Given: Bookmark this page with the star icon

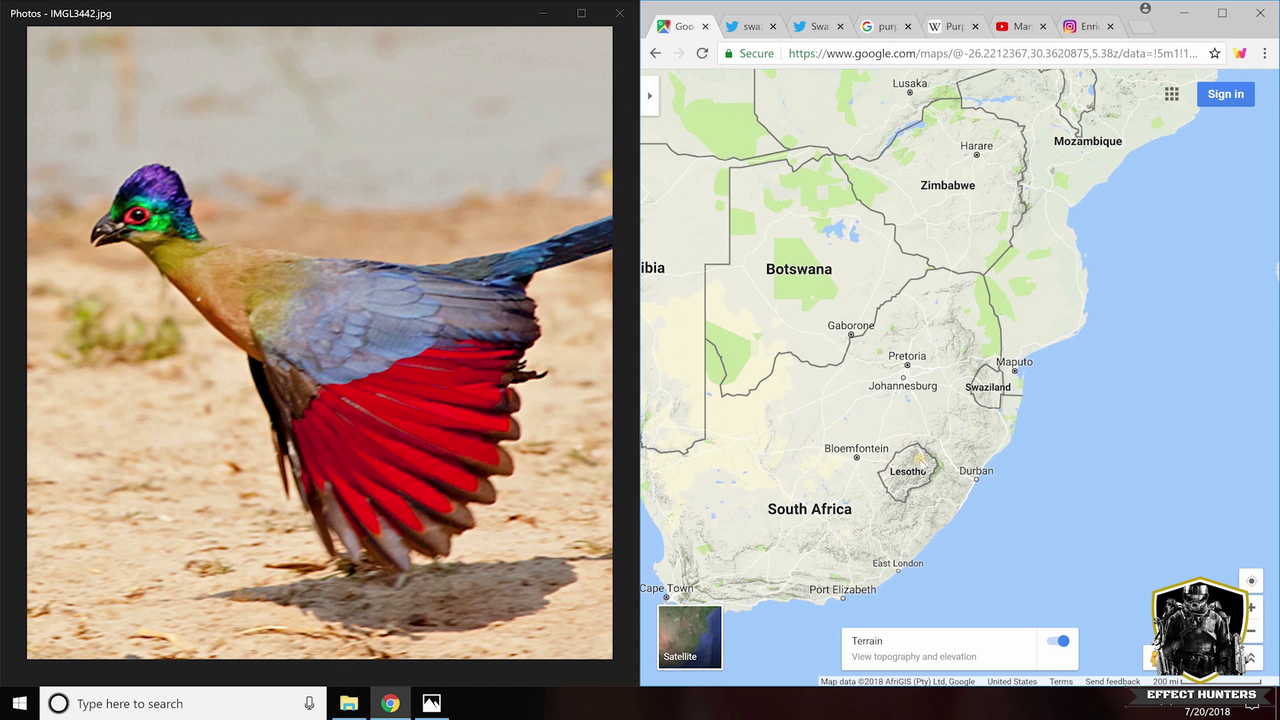Looking at the screenshot, I should click(x=1215, y=53).
